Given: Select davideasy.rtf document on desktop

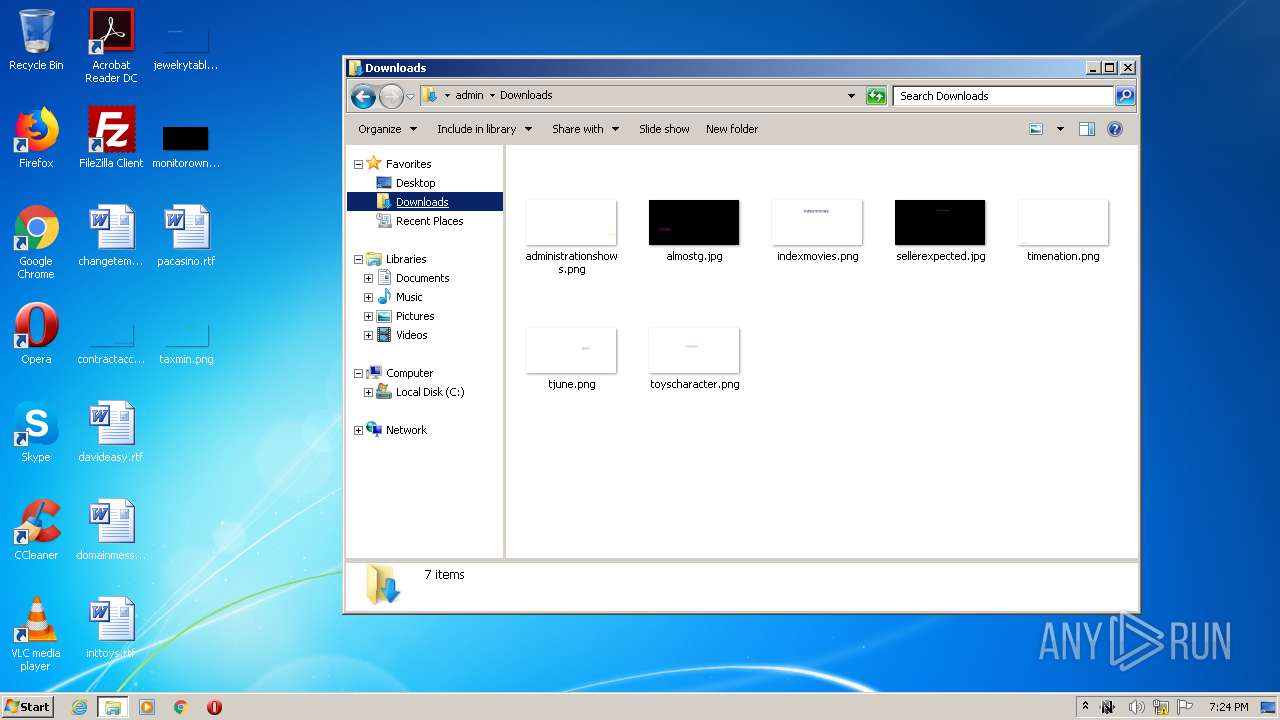Looking at the screenshot, I should (x=111, y=432).
